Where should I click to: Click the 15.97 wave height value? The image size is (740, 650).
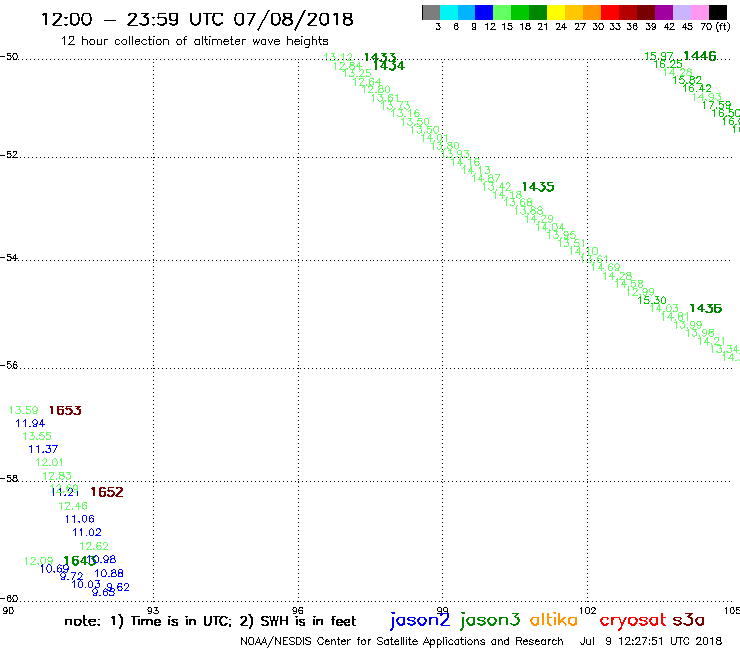(659, 56)
